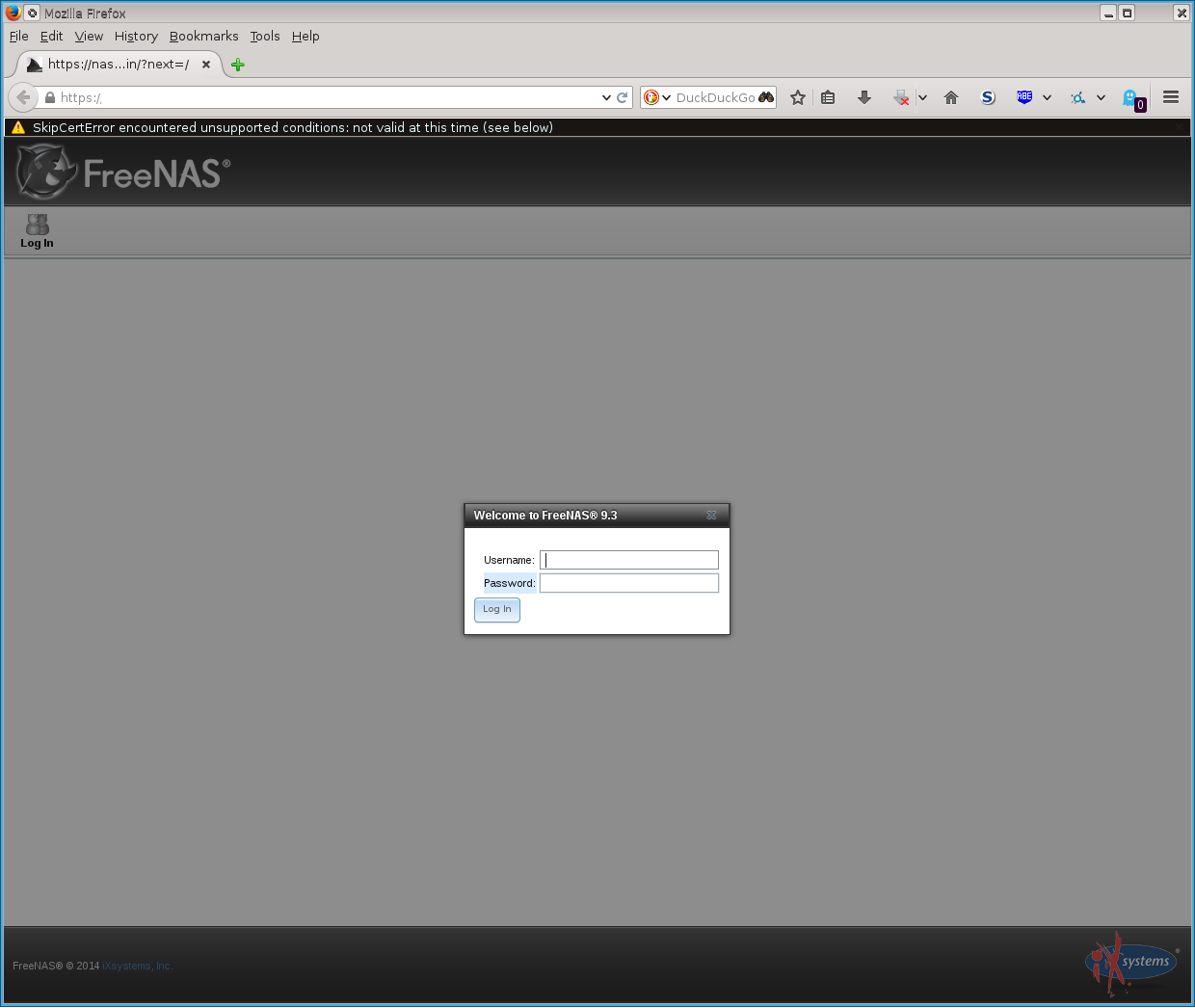1195x1008 pixels.
Task: Click the download helper icon with red X
Action: (x=901, y=97)
